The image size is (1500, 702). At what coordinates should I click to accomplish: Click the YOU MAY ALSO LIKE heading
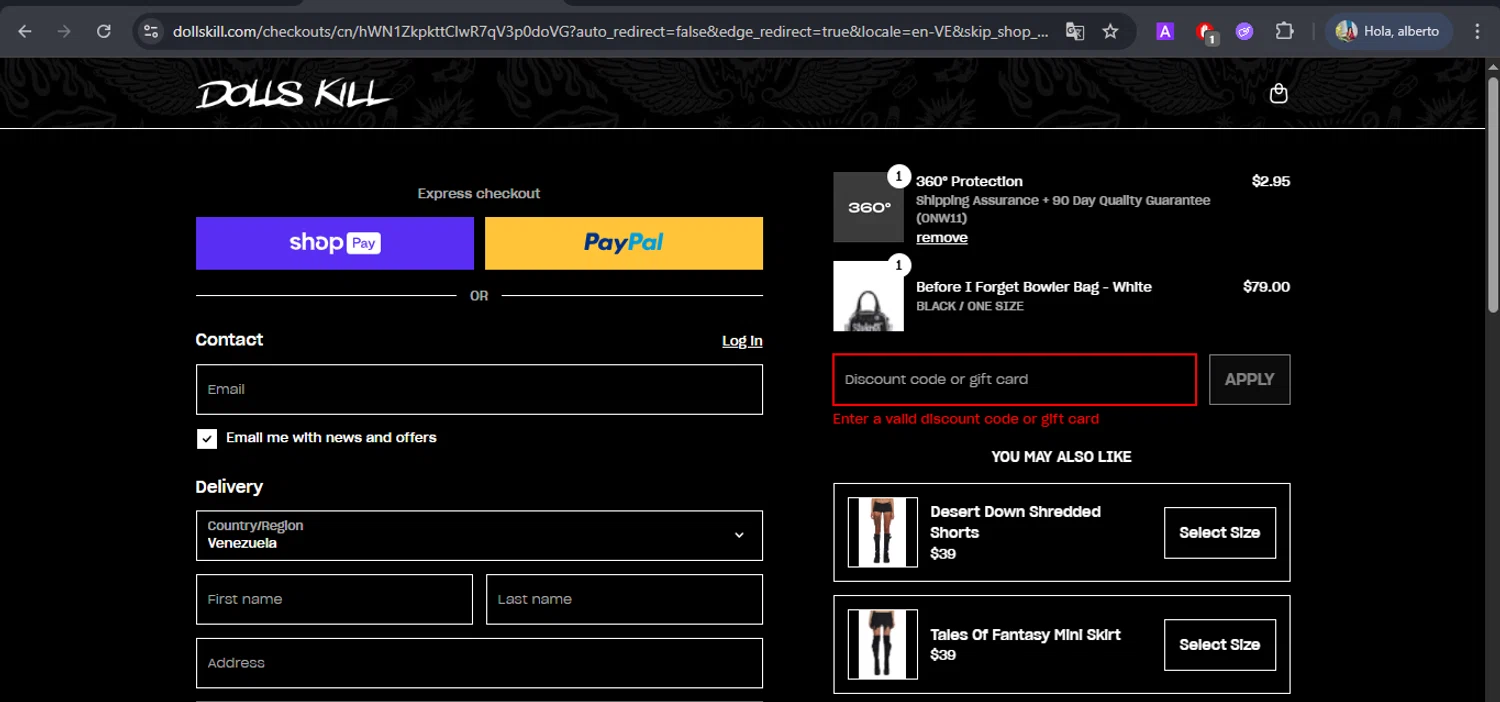coord(1061,457)
